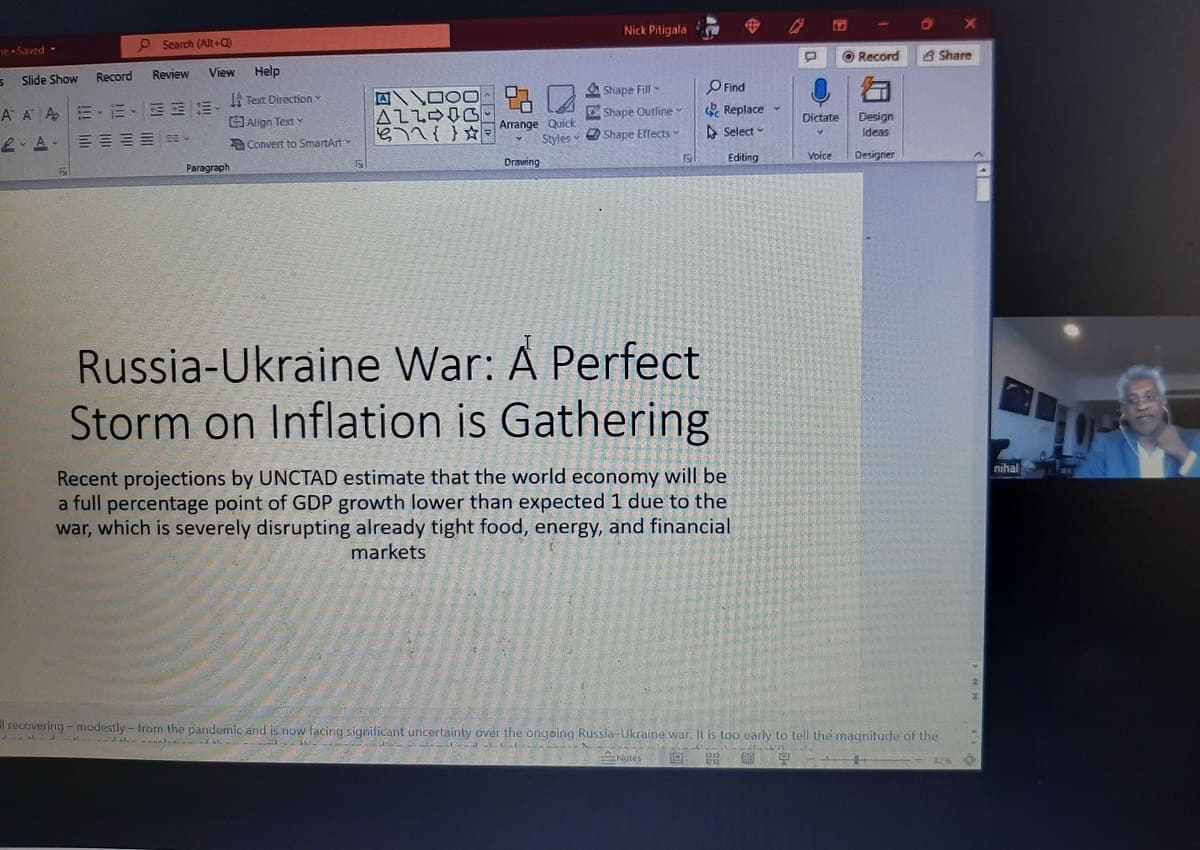
Task: Click the Record button near Share
Action: [x=870, y=56]
